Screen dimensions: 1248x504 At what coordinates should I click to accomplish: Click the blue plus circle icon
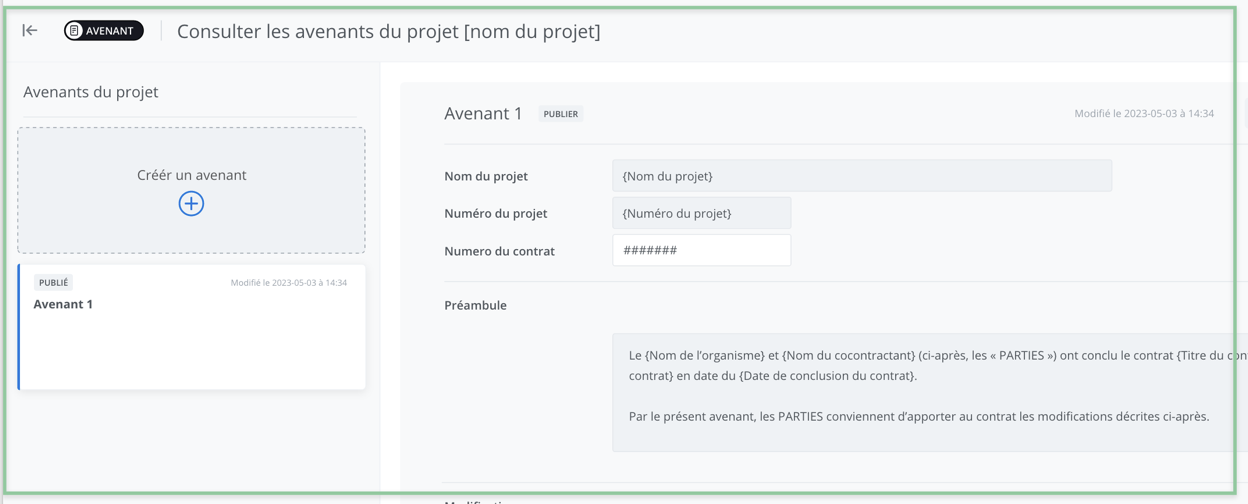(x=191, y=204)
